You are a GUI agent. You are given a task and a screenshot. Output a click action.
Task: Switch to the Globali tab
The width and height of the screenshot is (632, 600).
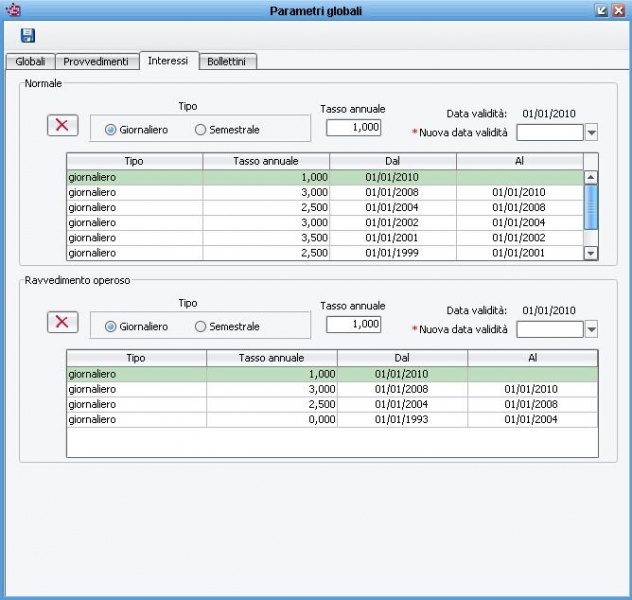[x=30, y=62]
